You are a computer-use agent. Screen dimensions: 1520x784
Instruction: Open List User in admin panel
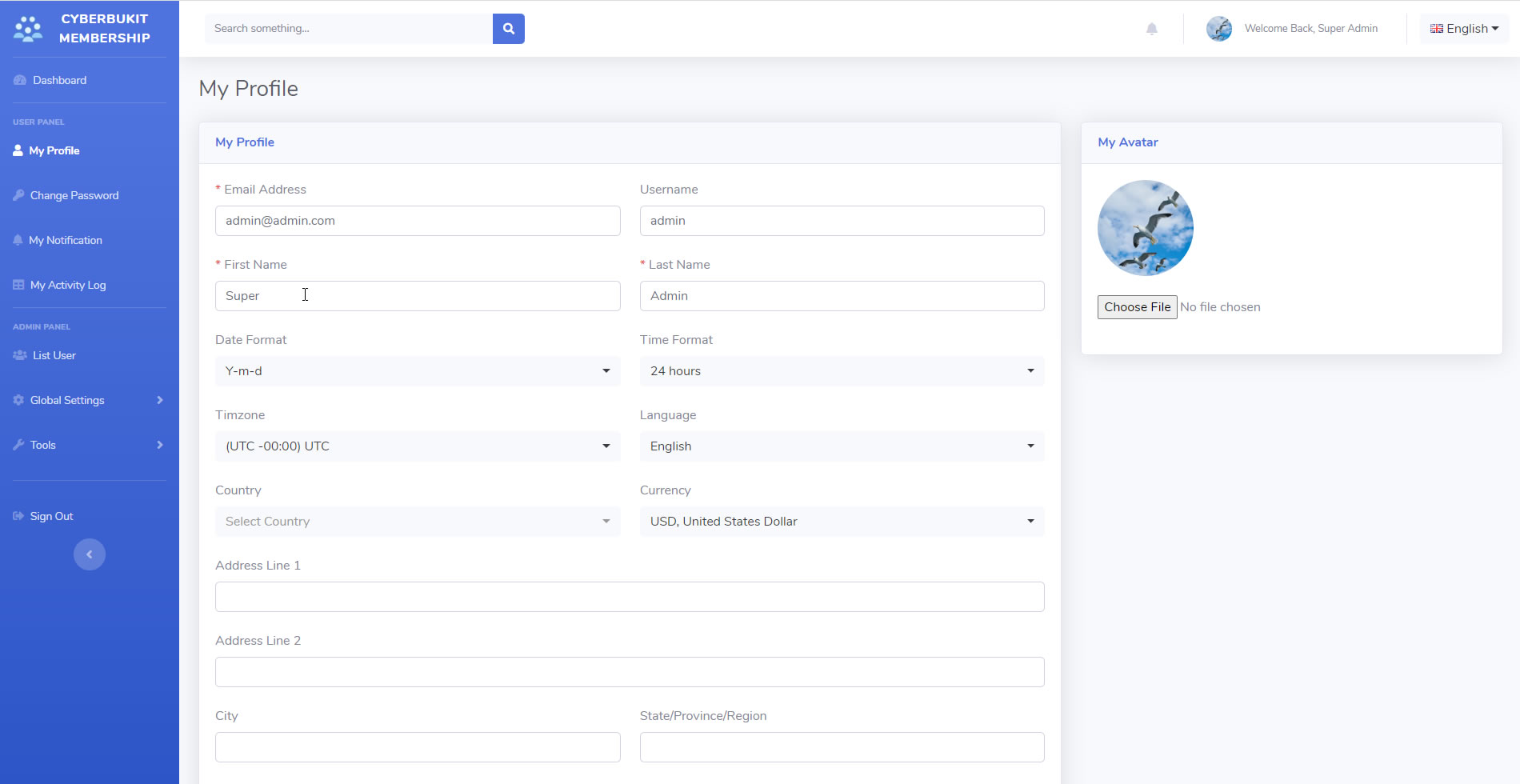pos(54,355)
